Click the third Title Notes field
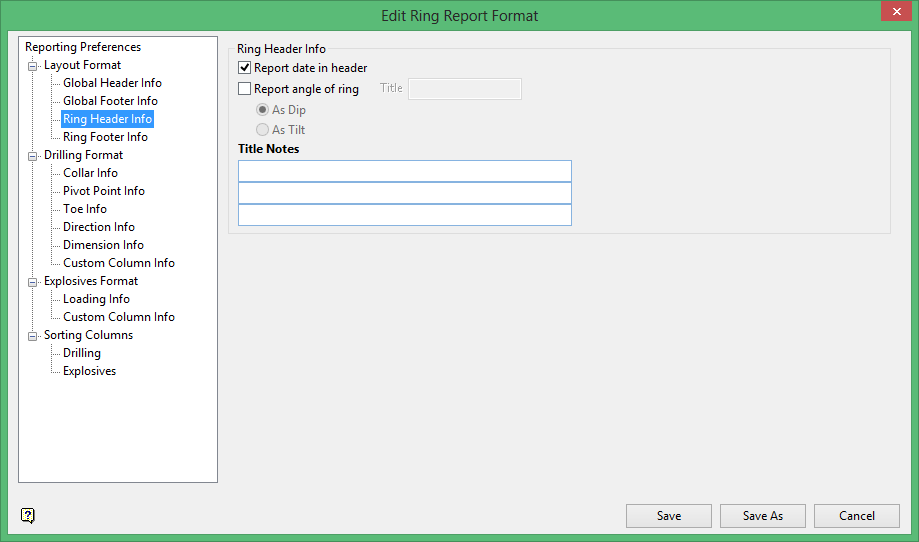The height and width of the screenshot is (542, 919). (404, 215)
